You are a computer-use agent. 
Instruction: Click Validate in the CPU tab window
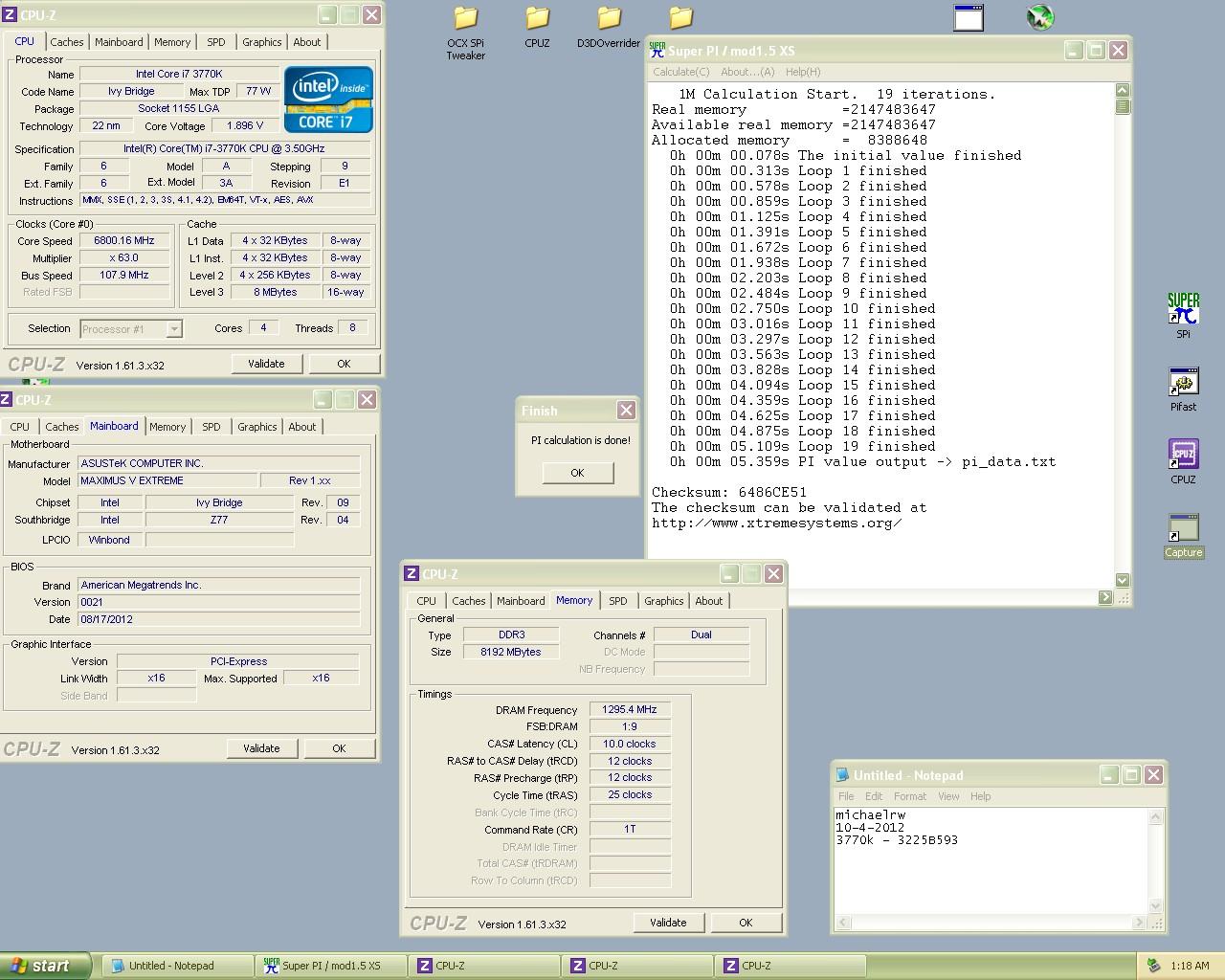click(266, 364)
